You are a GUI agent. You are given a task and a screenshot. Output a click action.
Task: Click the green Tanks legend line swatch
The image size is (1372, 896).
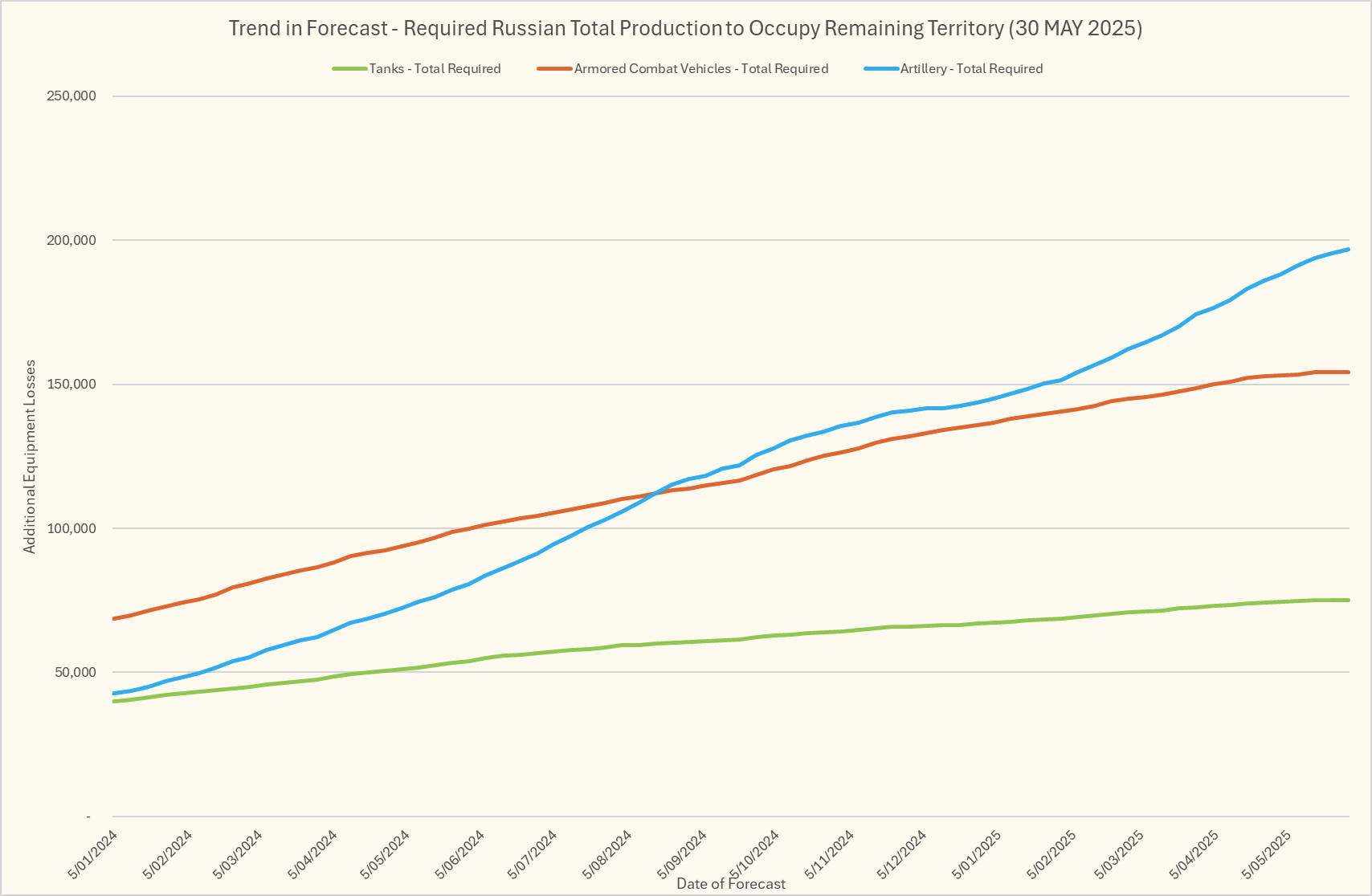coord(349,69)
